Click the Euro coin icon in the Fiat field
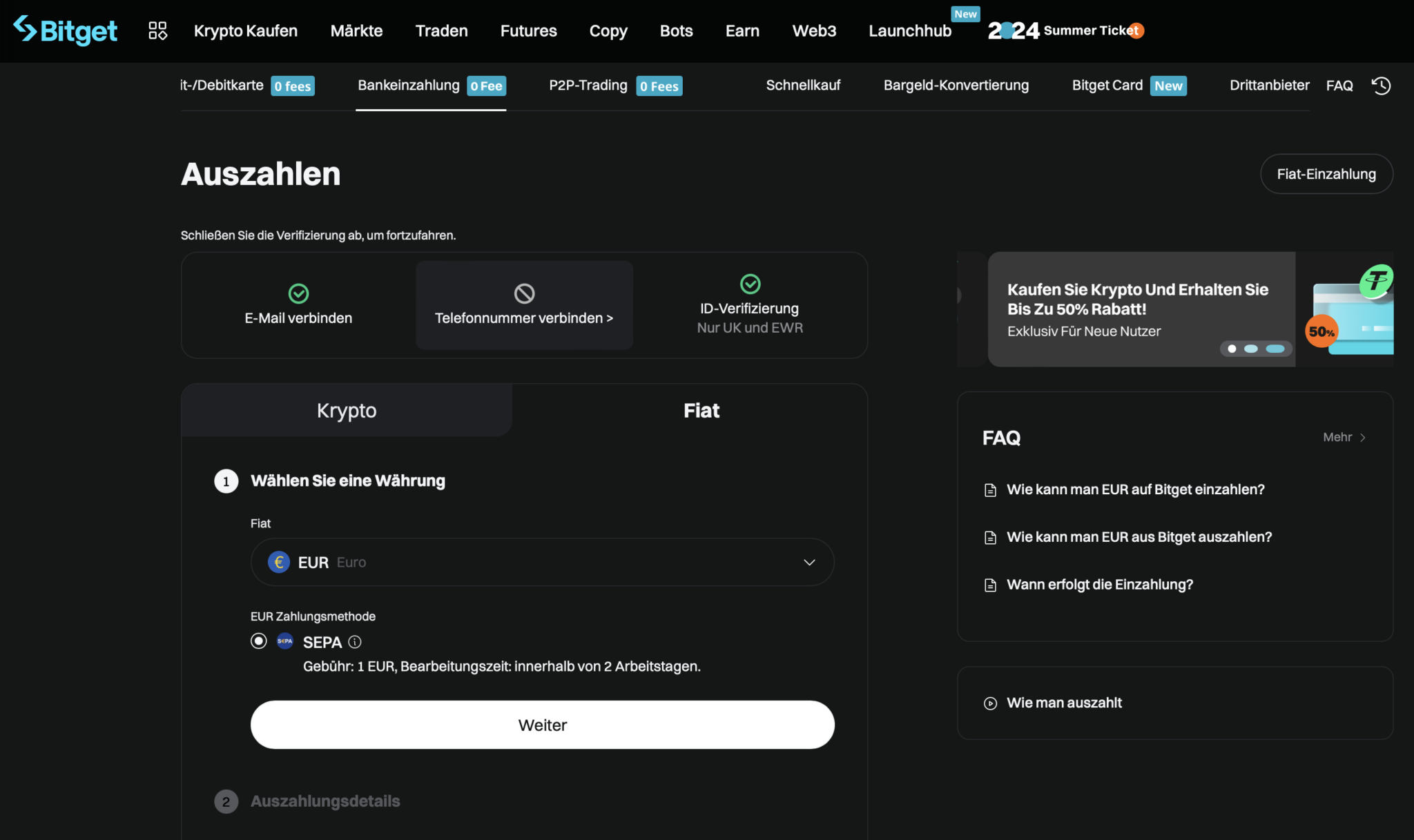1414x840 pixels. click(279, 562)
